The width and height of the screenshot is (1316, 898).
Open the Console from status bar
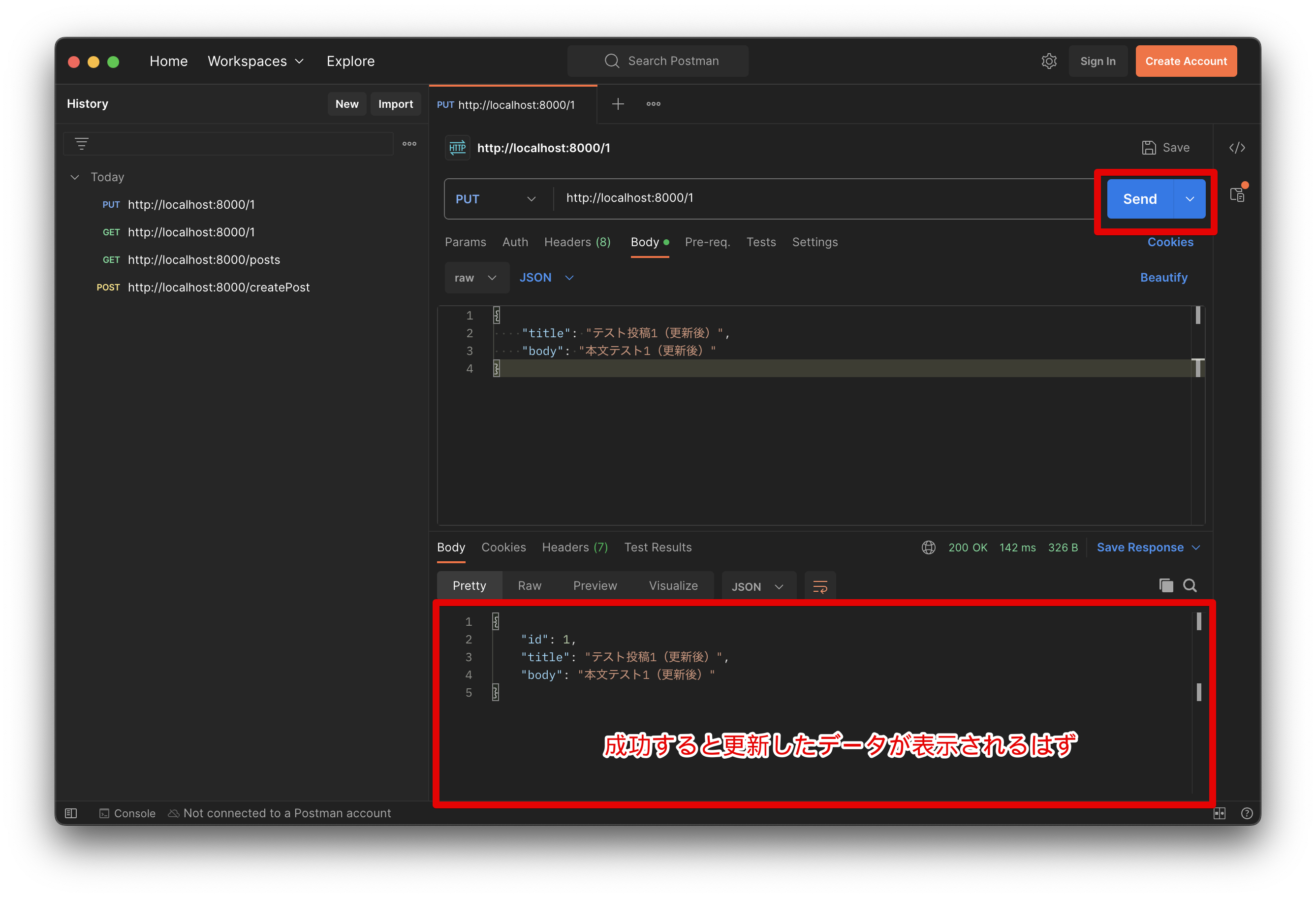click(127, 813)
